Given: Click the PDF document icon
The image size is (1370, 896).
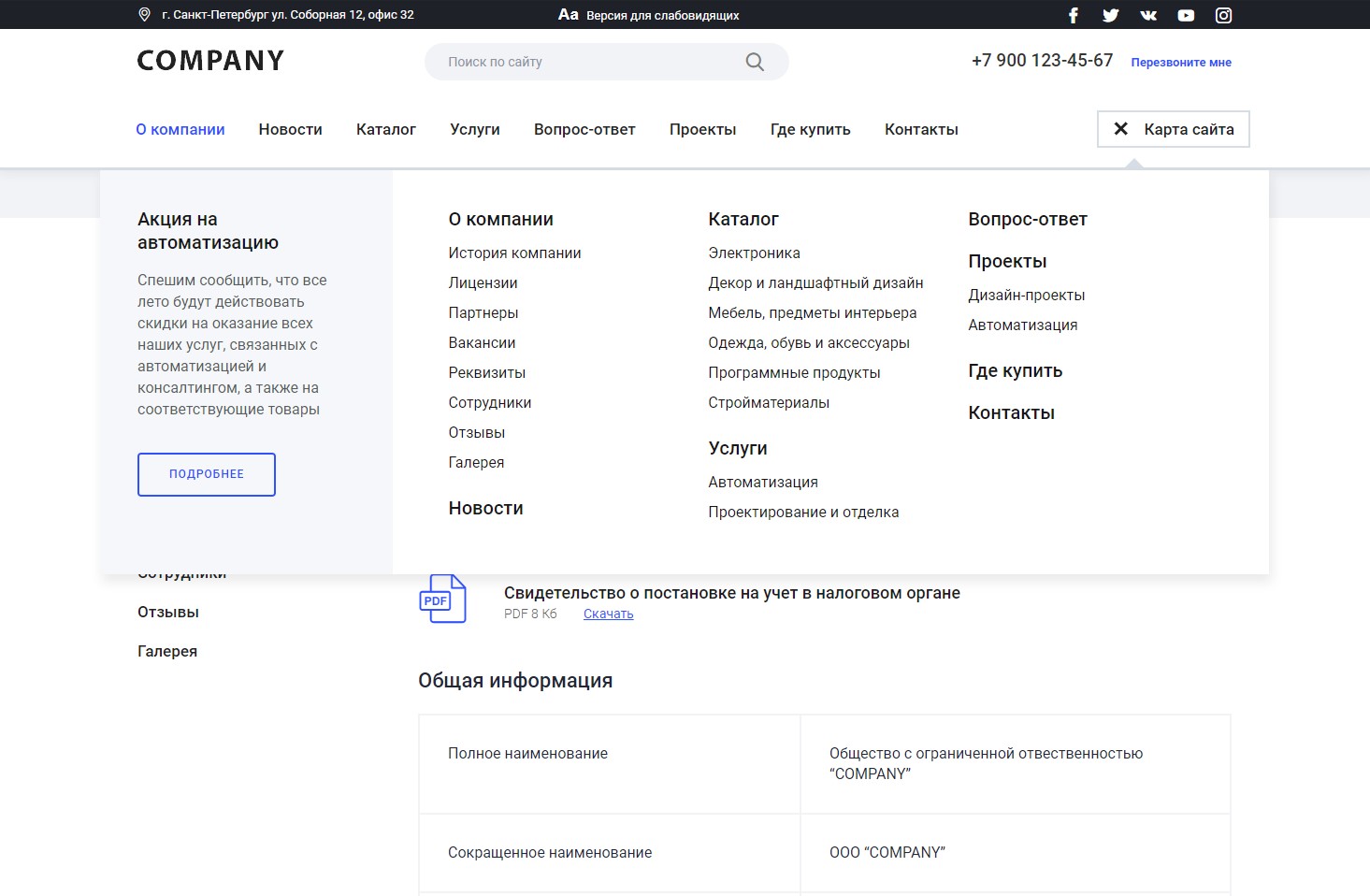Looking at the screenshot, I should pyautogui.click(x=441, y=599).
